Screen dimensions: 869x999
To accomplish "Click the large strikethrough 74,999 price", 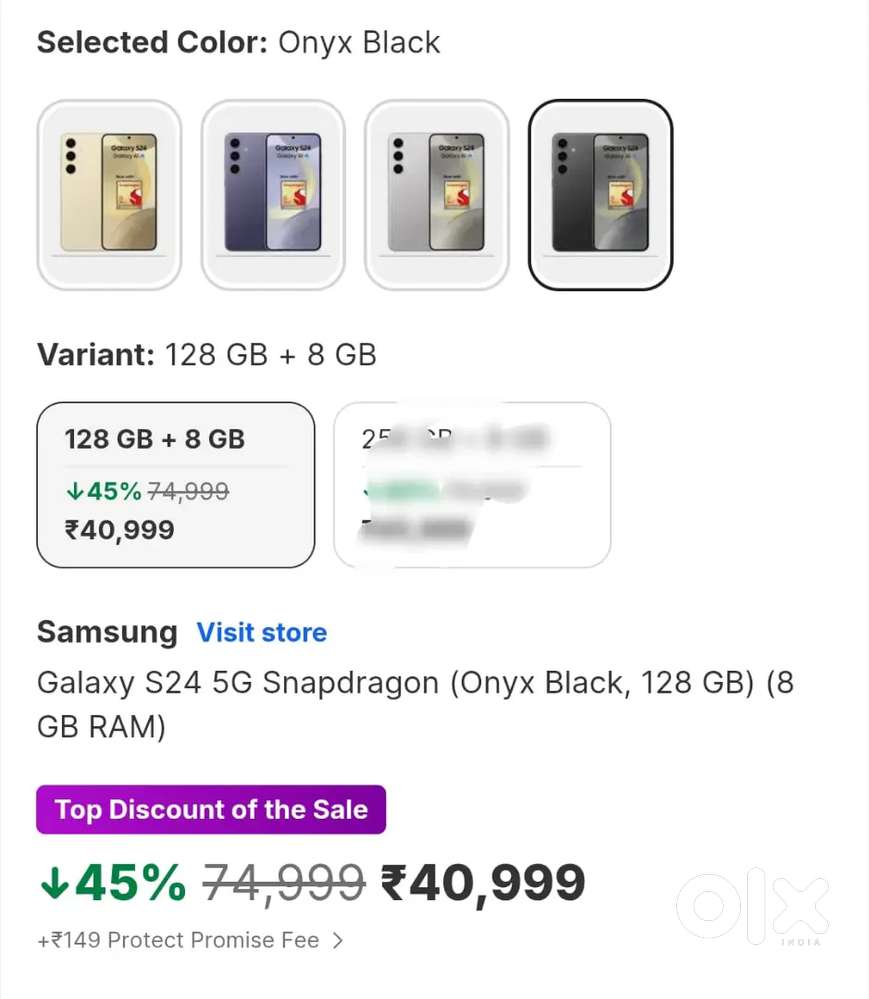I will tap(284, 882).
